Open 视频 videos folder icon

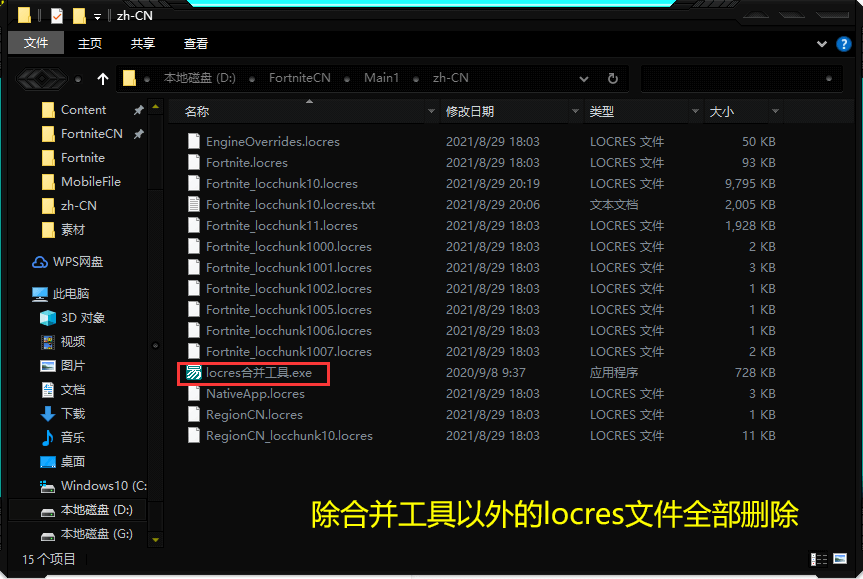(x=48, y=342)
